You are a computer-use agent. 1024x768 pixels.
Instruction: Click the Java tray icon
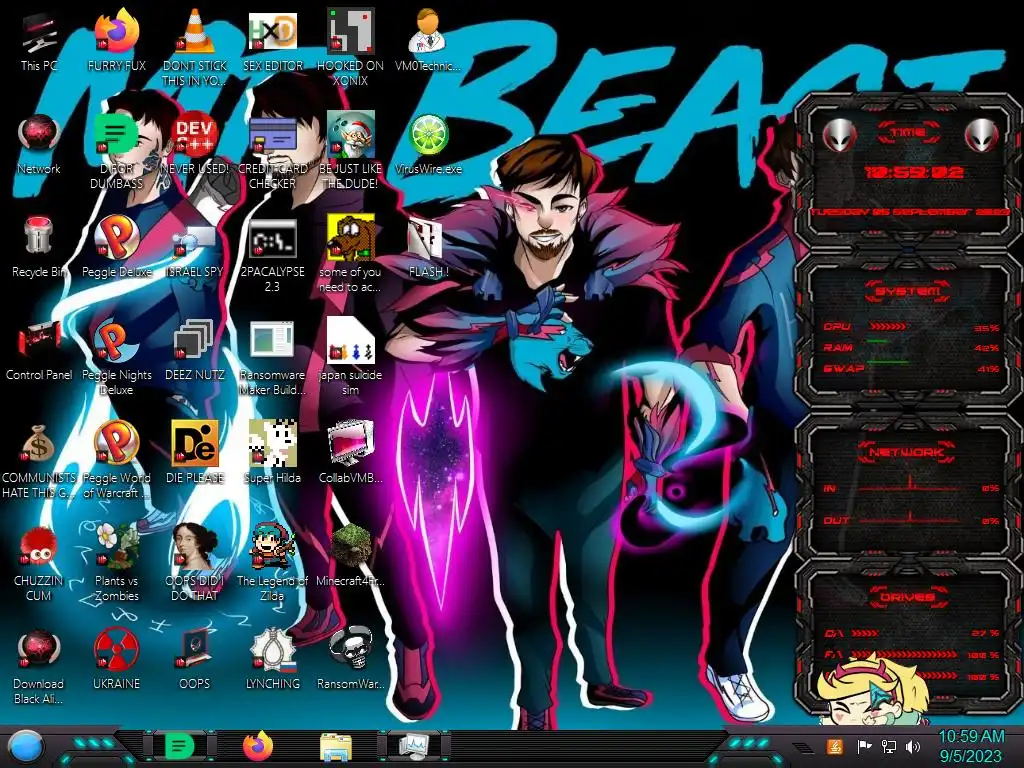coord(835,746)
